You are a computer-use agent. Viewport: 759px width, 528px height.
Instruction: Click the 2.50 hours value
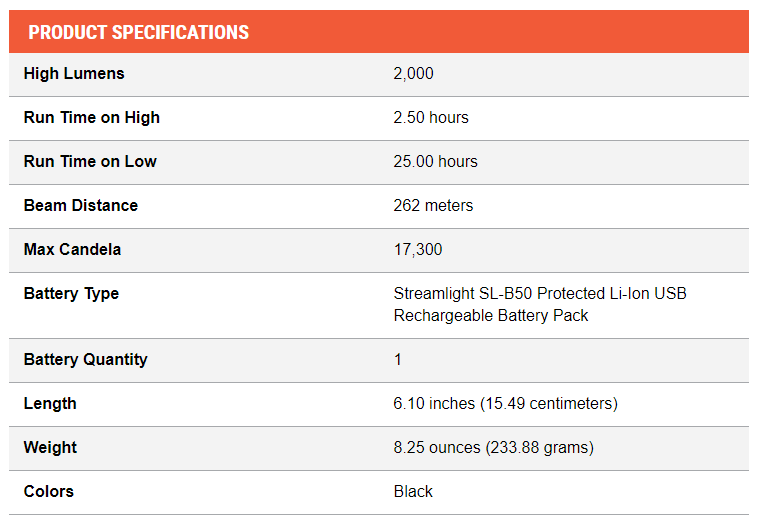coord(431,118)
